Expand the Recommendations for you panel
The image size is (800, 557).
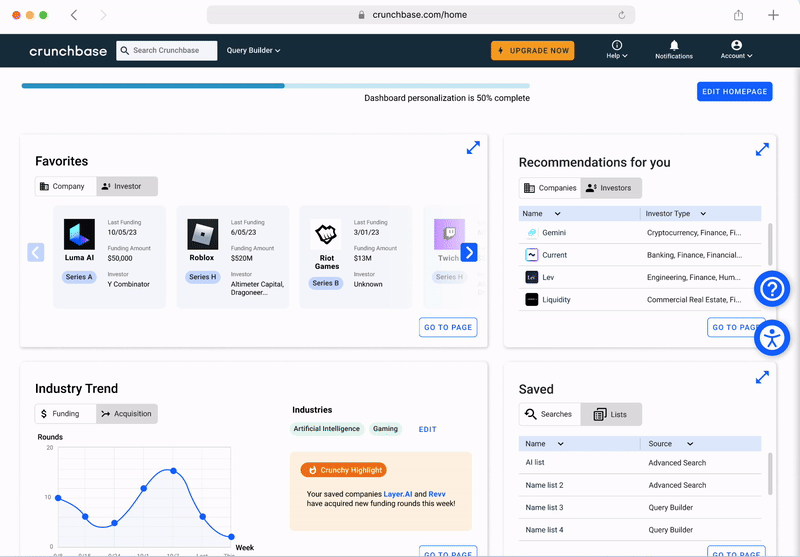tap(762, 149)
